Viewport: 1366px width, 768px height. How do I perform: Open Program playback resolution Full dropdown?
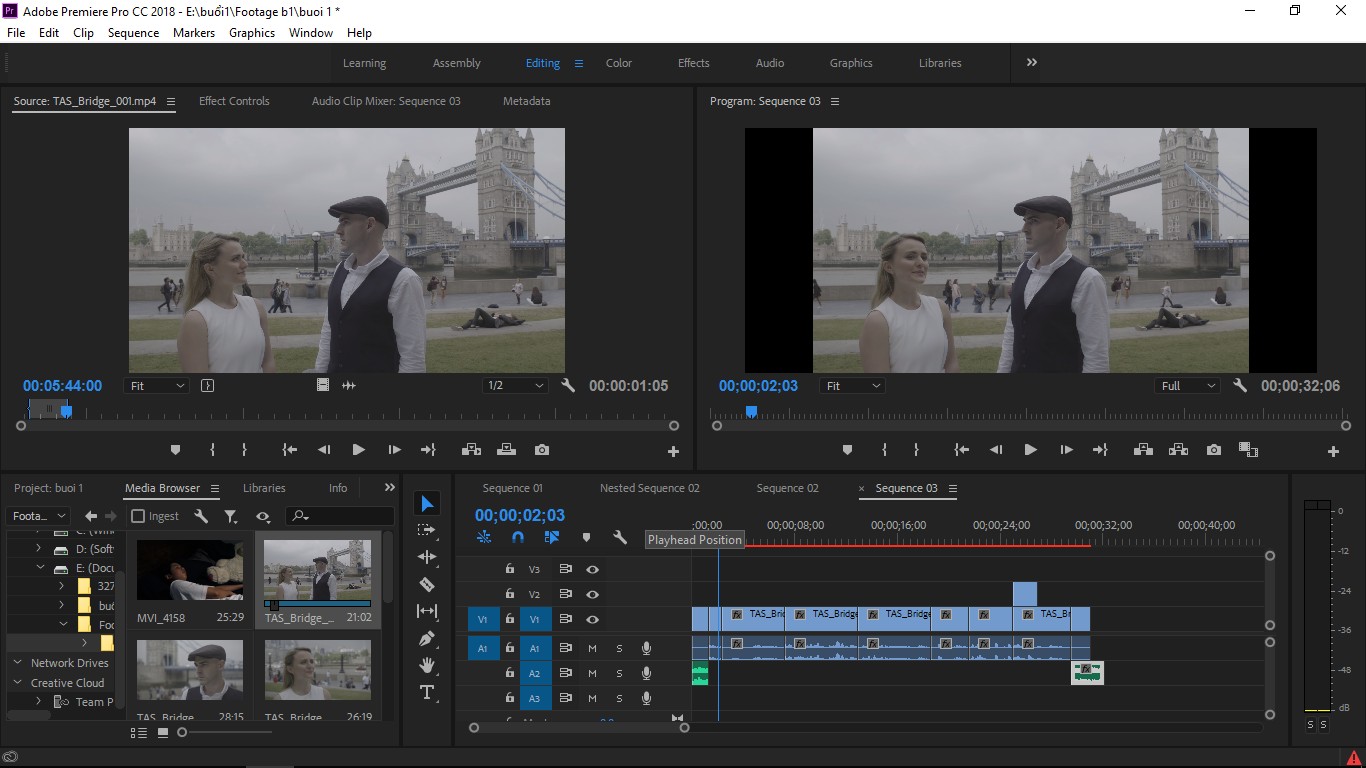(1187, 386)
